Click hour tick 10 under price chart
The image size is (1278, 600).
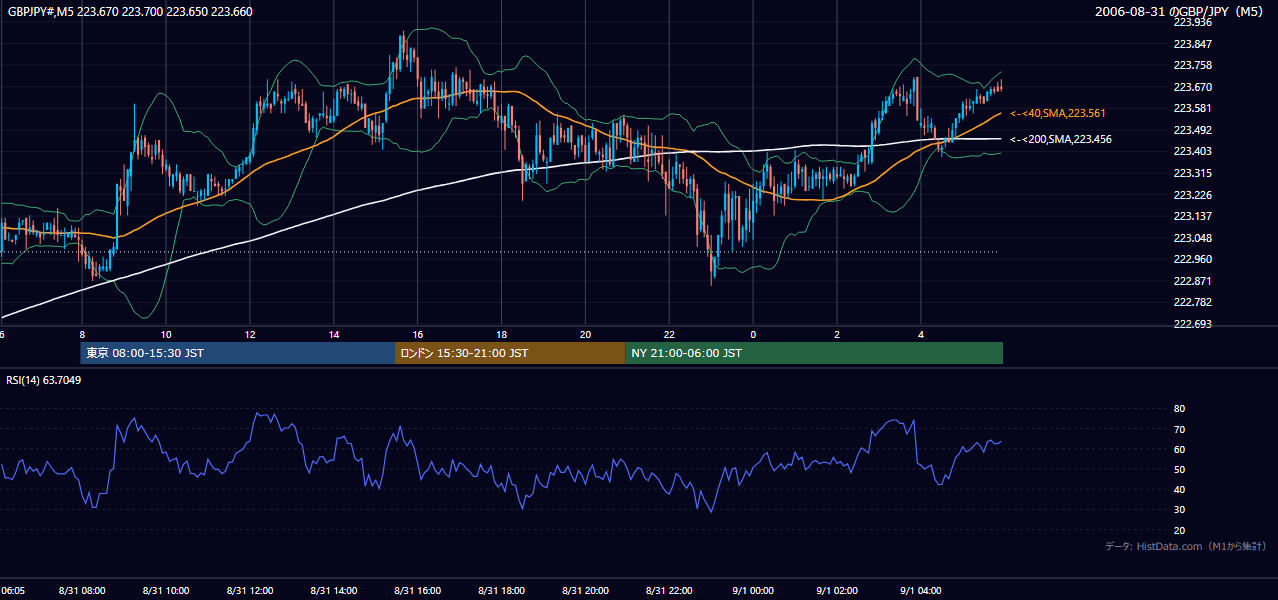click(166, 334)
